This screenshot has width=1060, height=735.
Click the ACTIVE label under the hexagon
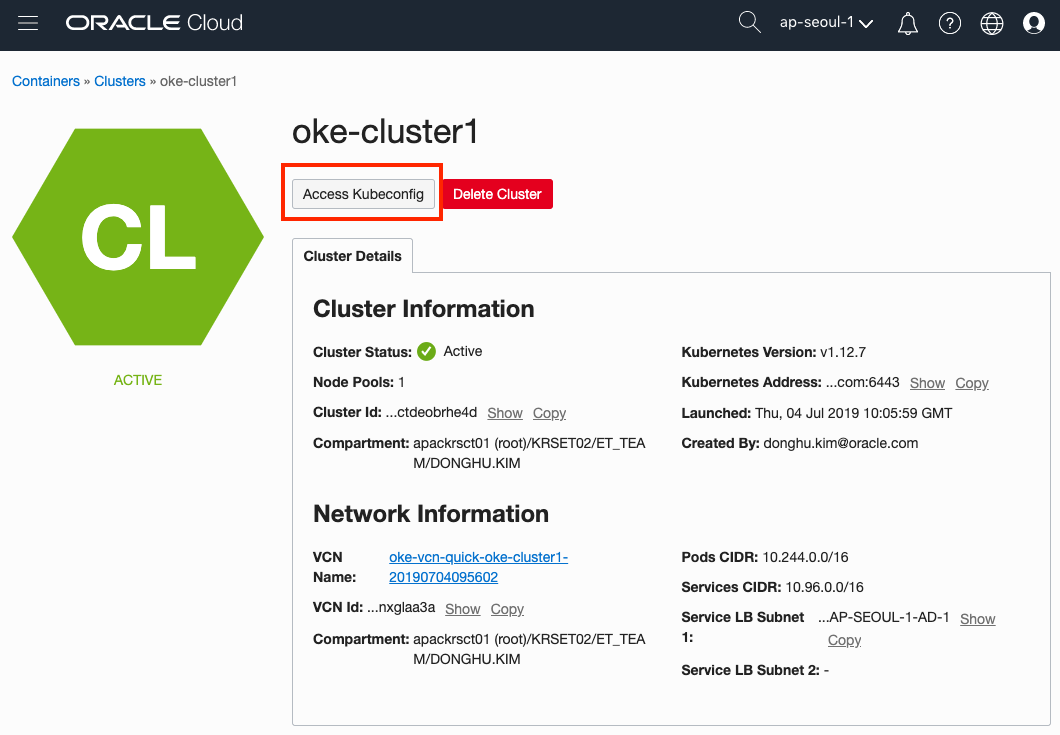coord(138,380)
